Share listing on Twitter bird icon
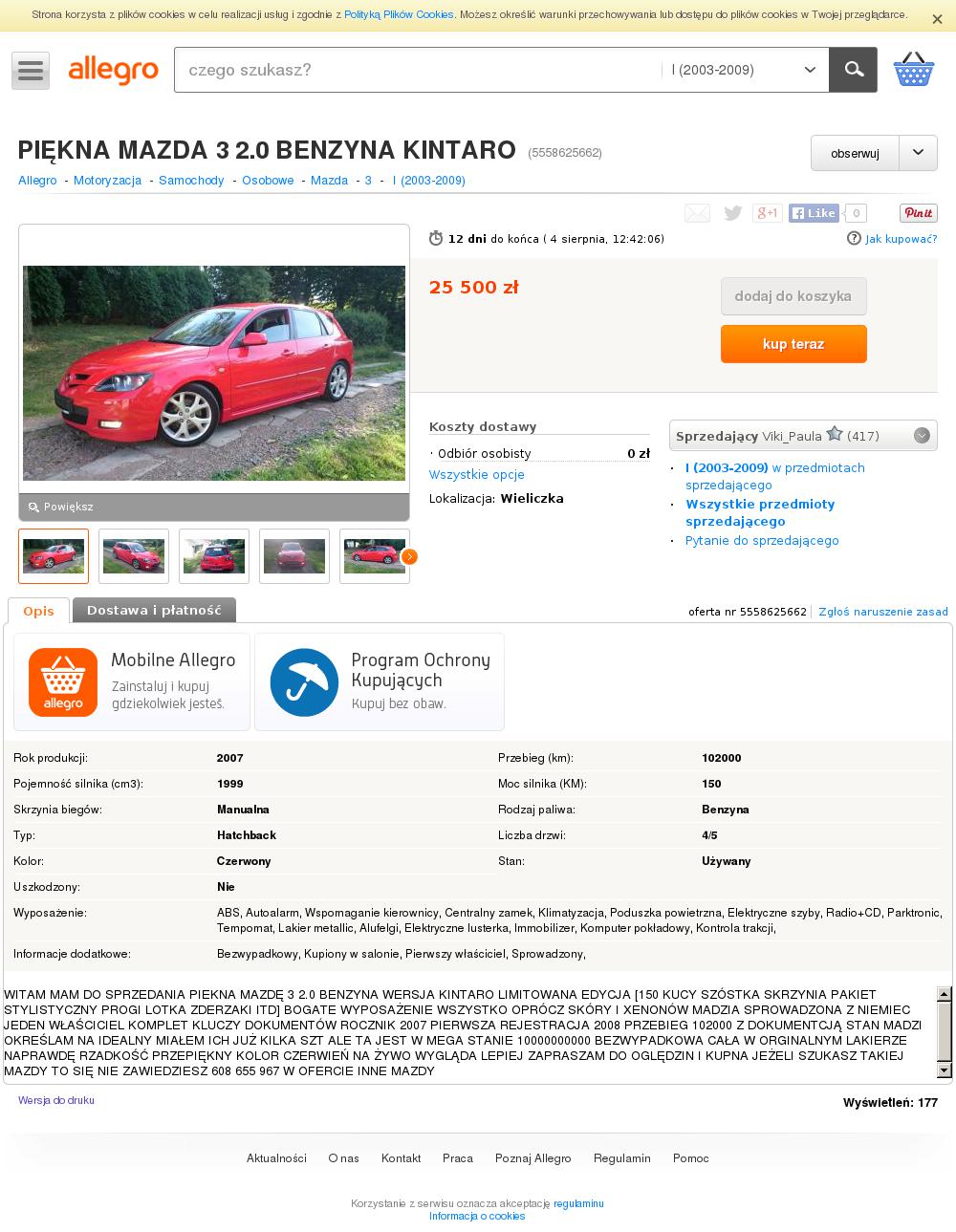The image size is (956, 1232). tap(733, 213)
